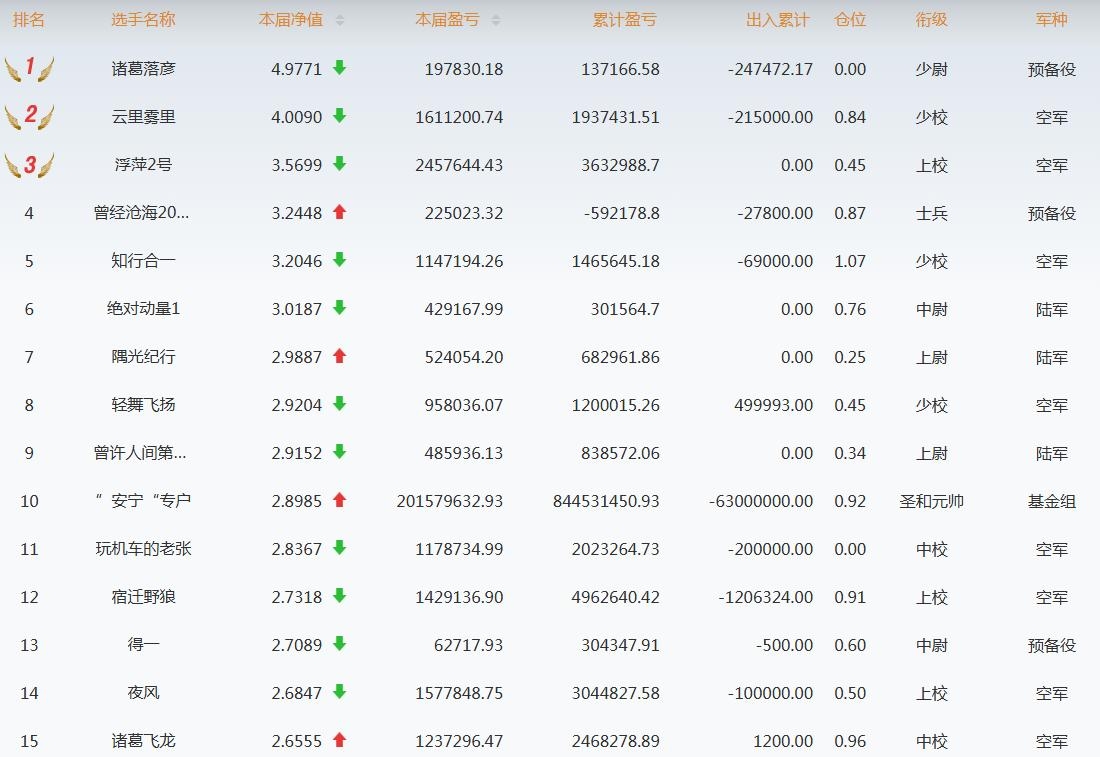This screenshot has width=1100, height=757.
Task: Click green down arrow beside 4.9771
Action: click(339, 68)
